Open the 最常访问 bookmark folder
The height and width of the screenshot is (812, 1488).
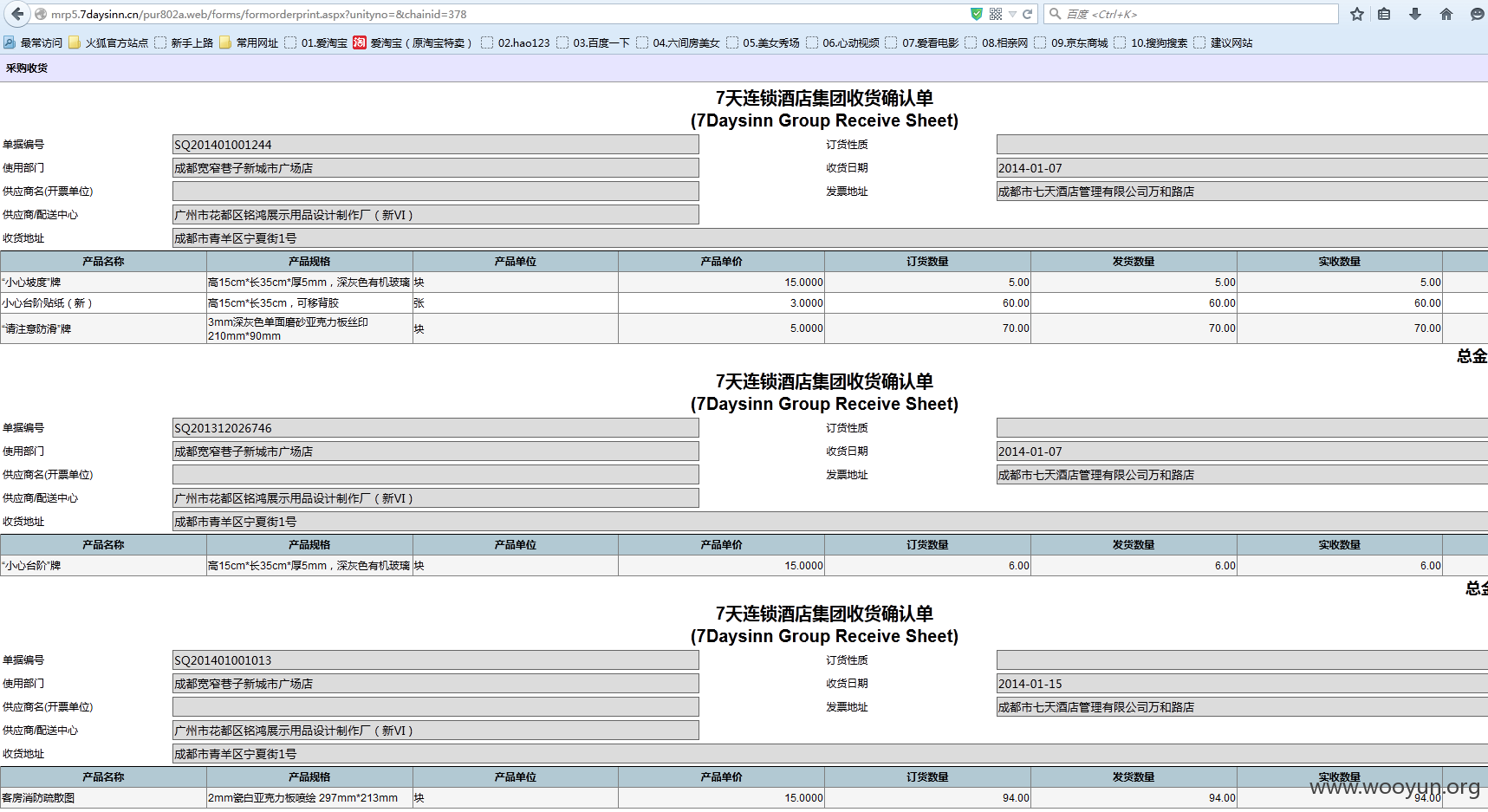(x=33, y=42)
